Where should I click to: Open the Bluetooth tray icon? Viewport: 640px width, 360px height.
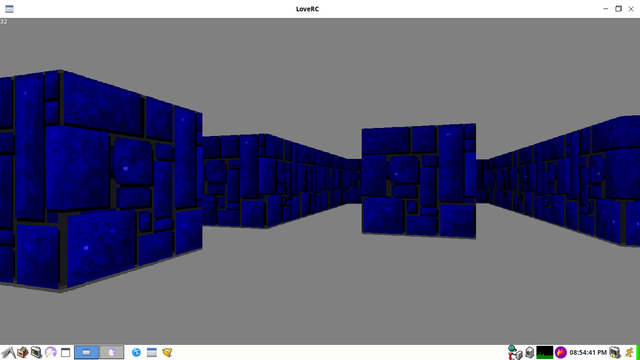136,352
